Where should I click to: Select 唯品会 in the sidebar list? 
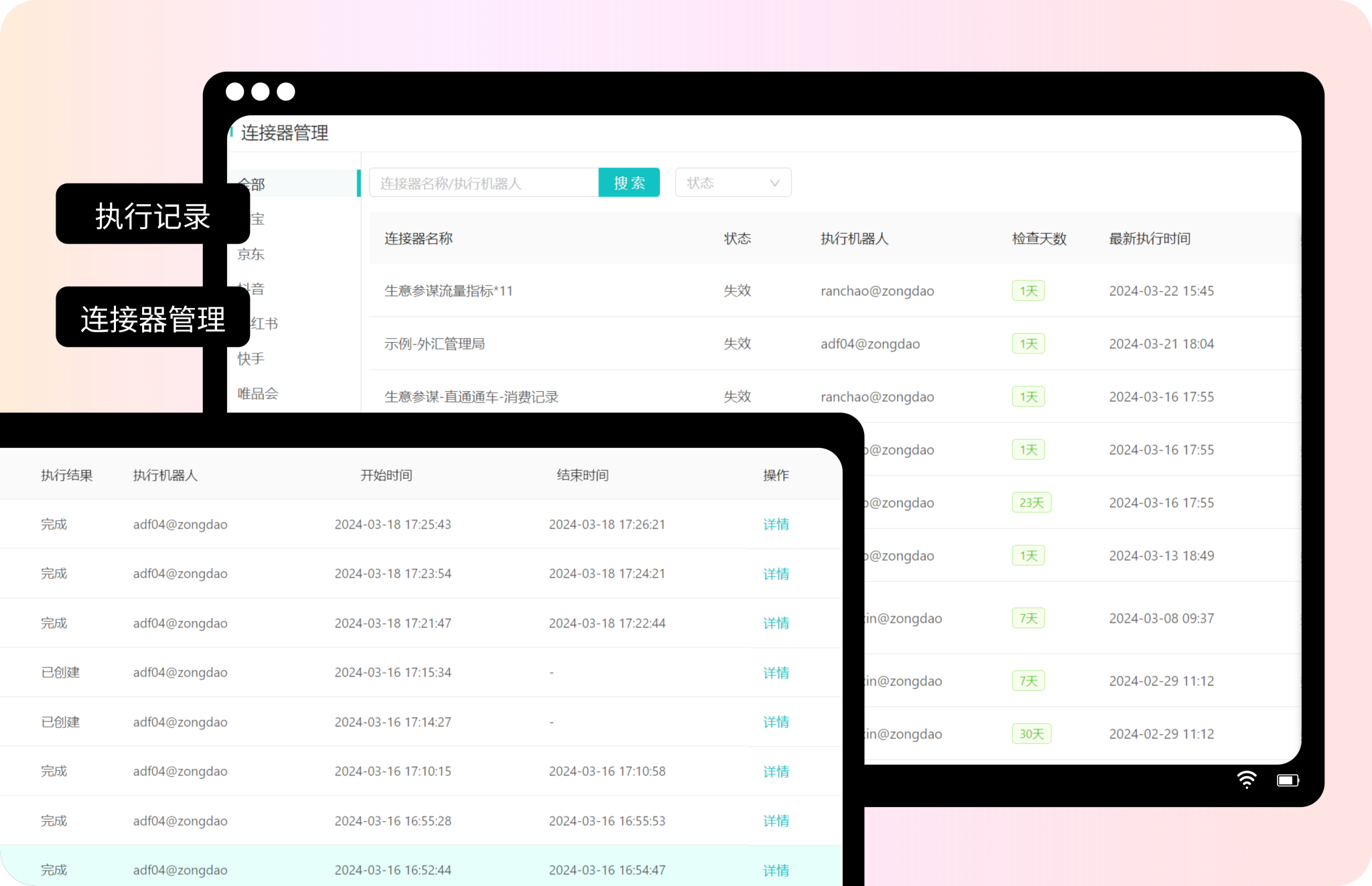pyautogui.click(x=258, y=394)
